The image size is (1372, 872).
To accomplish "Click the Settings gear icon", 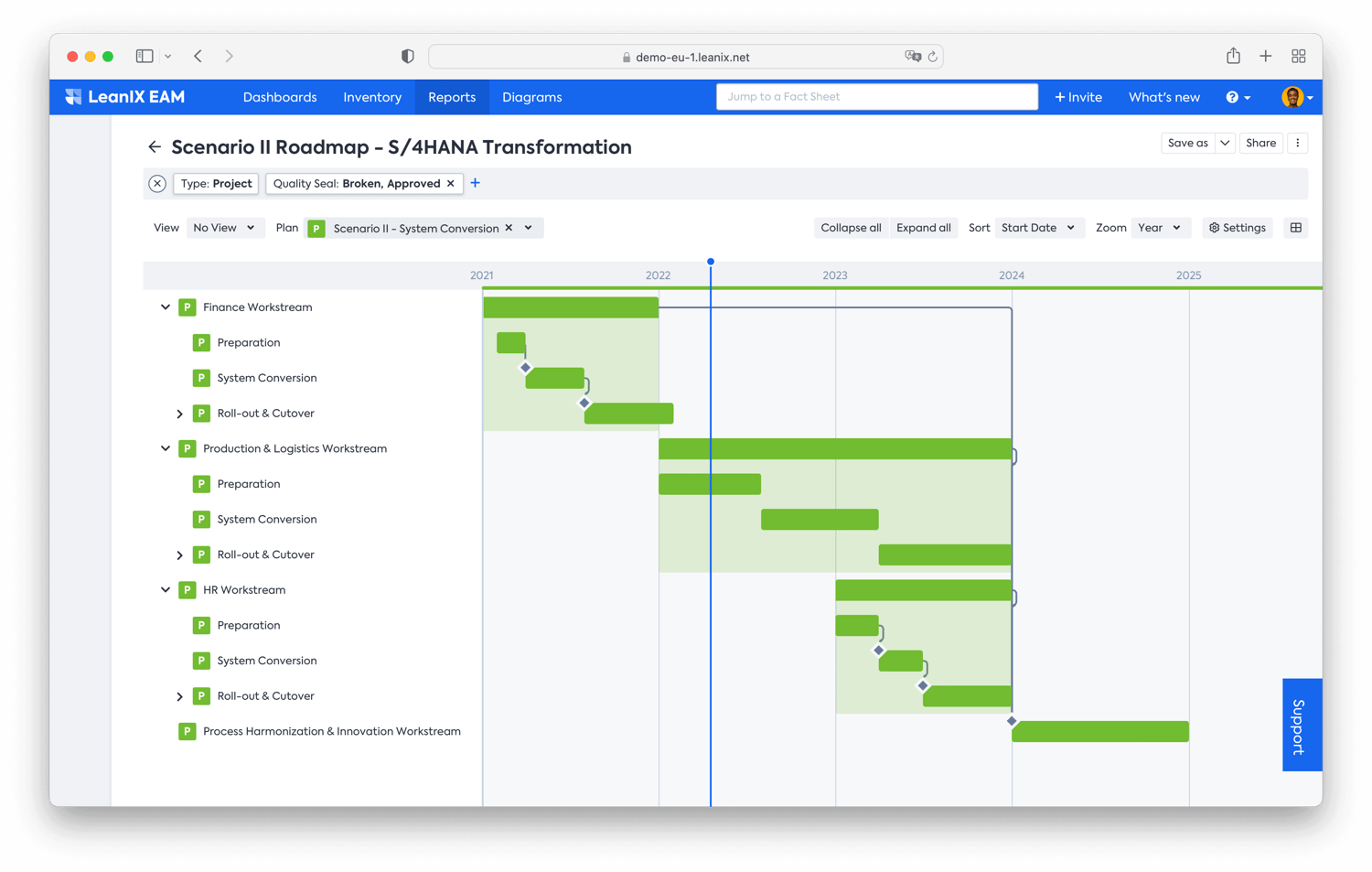I will point(1237,227).
